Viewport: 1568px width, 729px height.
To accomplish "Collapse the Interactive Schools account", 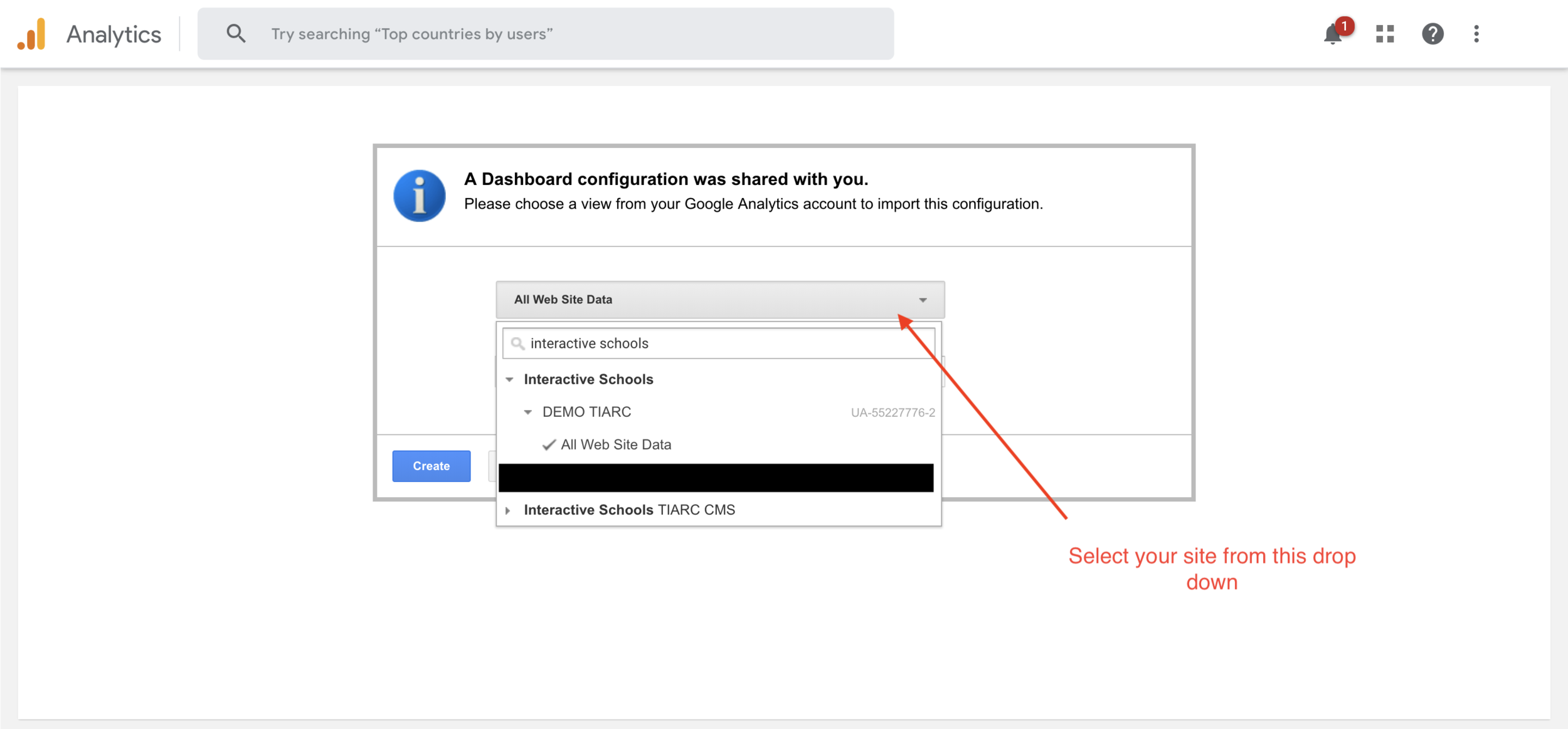I will (509, 380).
